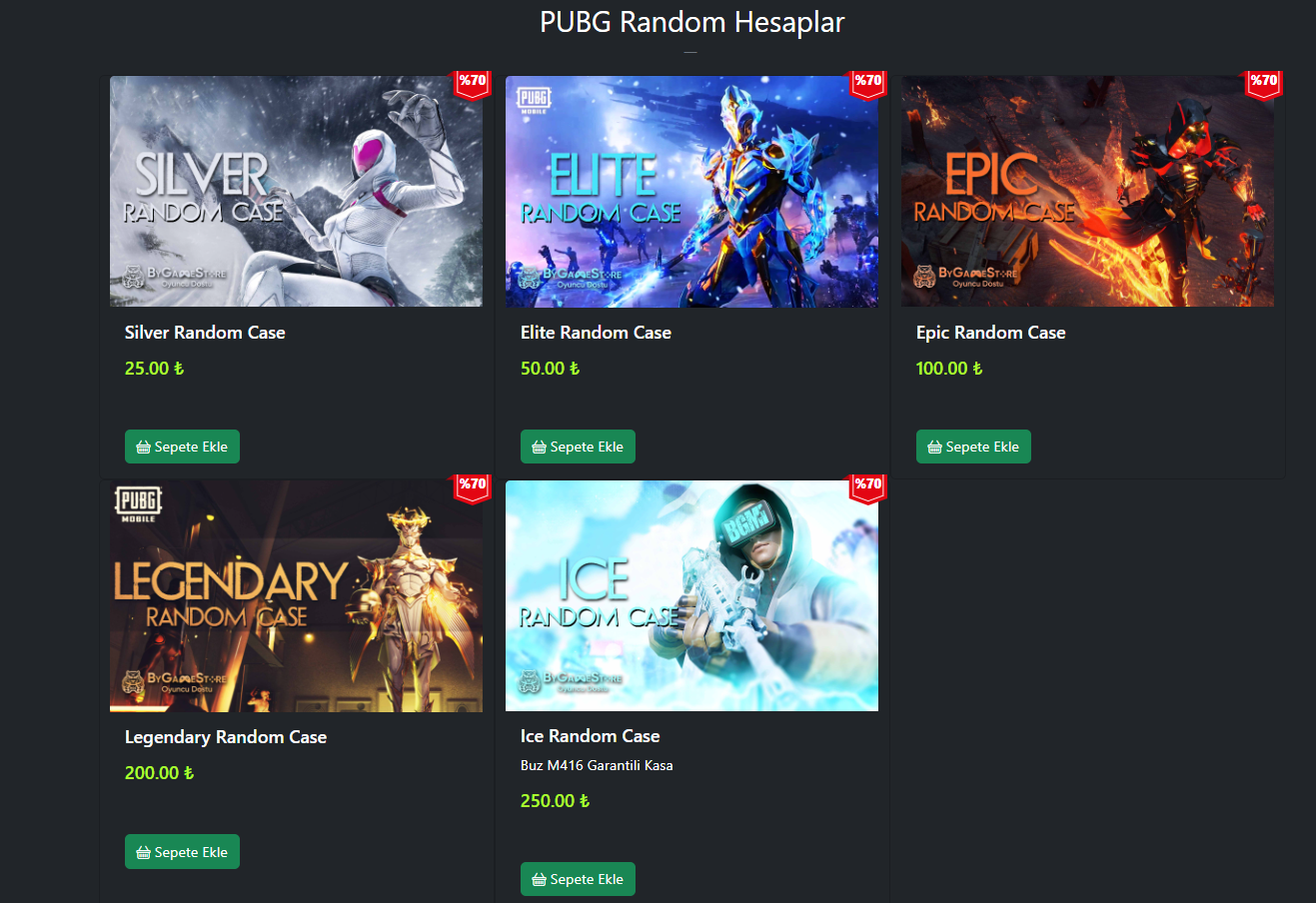Click the %70 badge on Elite case

pos(868,85)
